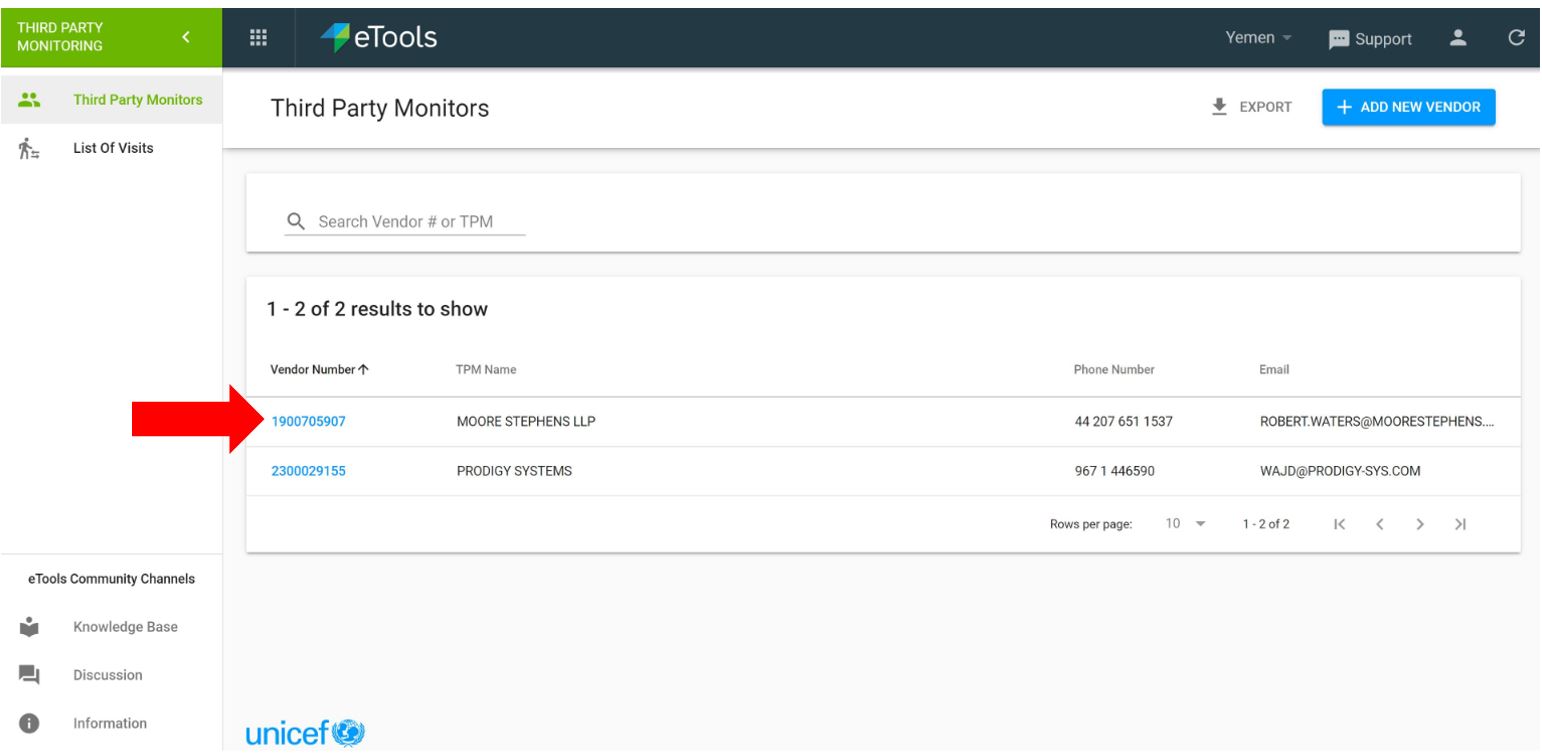
Task: Open Discussion channel
Action: pos(110,675)
